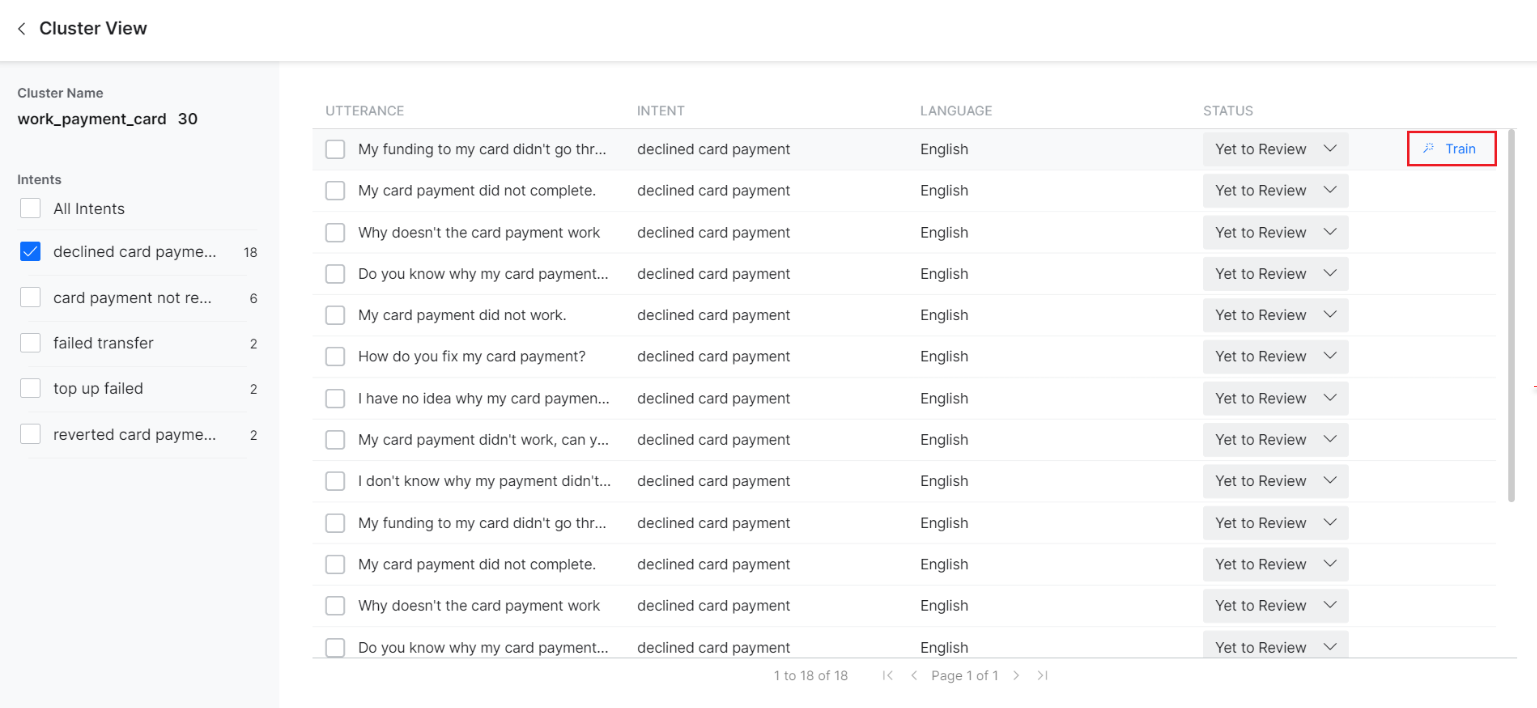Enable the failed transfer intent checkbox
Screen dimensions: 1537x708
coord(31,343)
